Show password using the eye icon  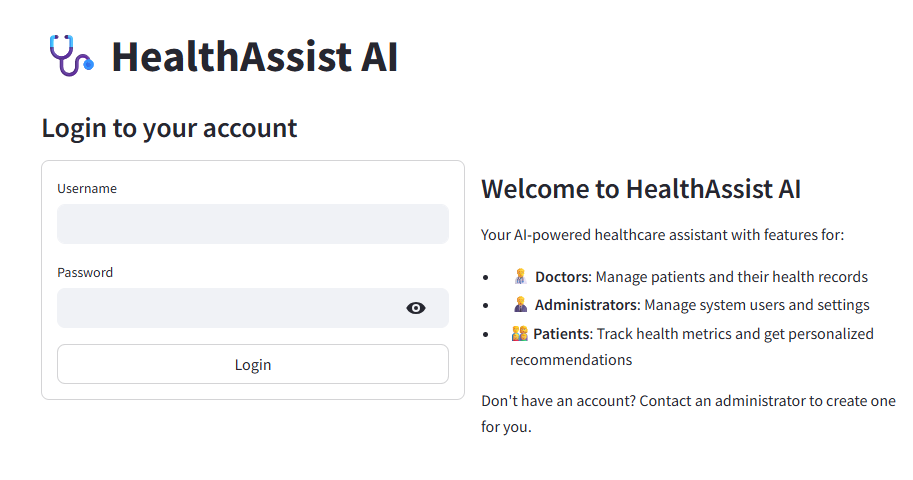point(416,308)
